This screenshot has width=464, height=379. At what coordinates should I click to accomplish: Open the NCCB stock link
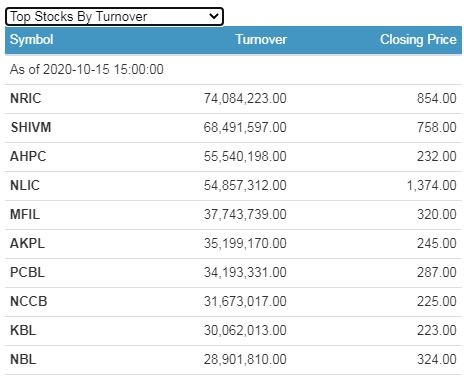point(29,301)
